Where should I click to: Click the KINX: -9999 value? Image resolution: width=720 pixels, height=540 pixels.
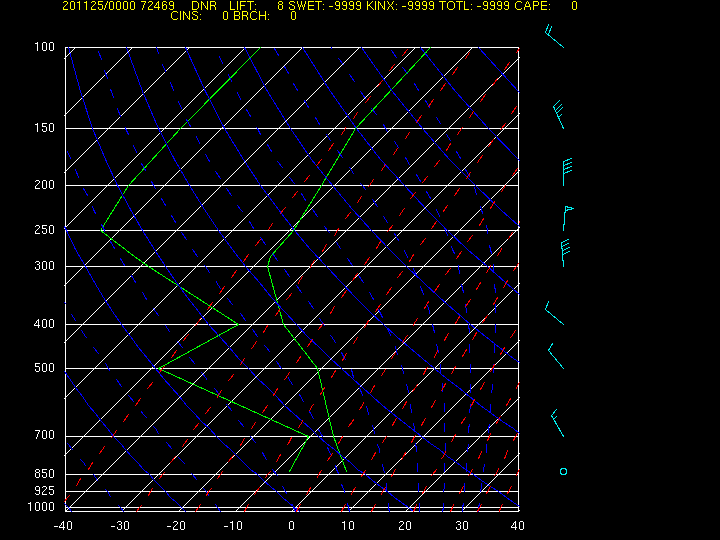tap(400, 6)
